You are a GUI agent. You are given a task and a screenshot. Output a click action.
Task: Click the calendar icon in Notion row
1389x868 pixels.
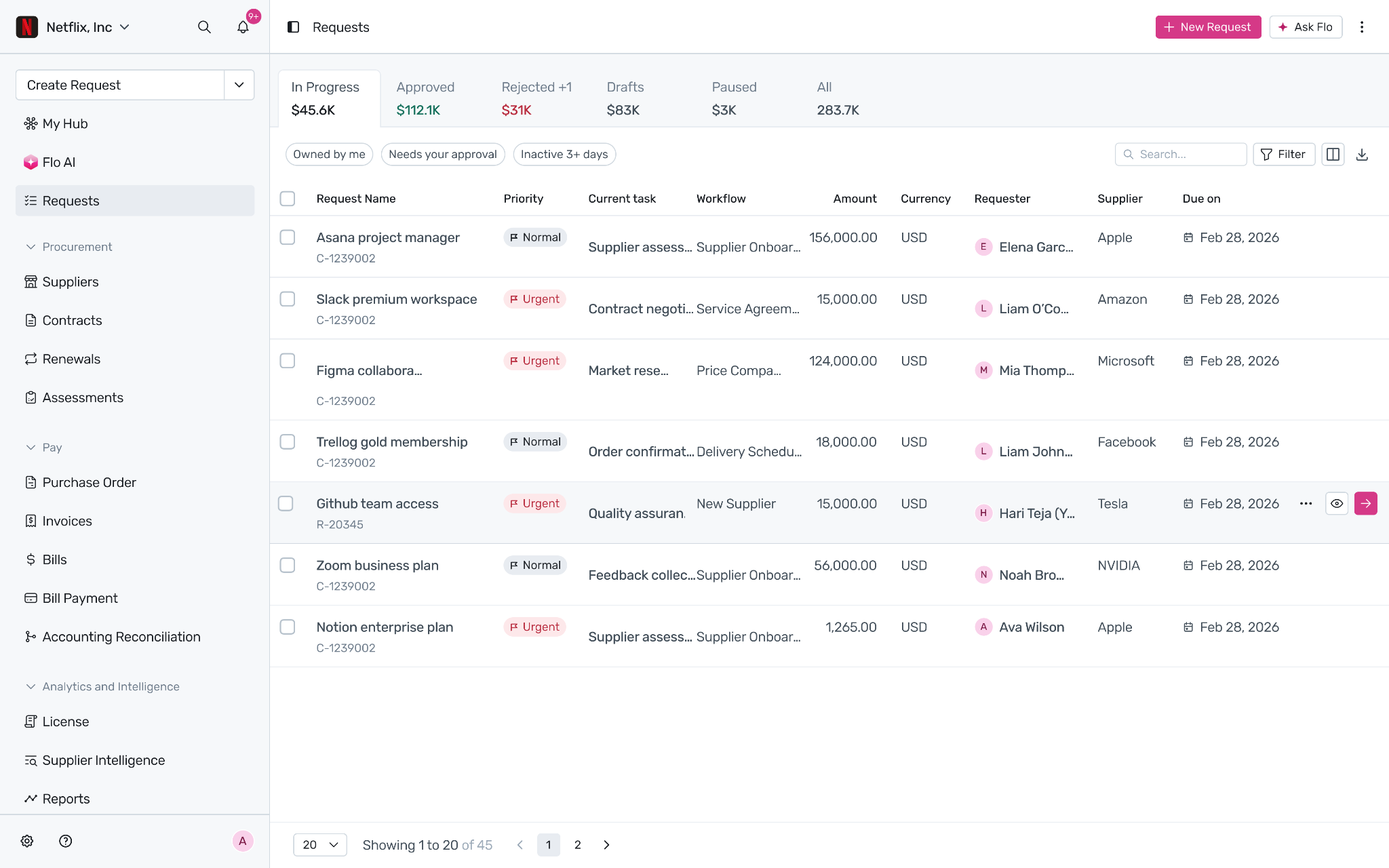pos(1188,627)
